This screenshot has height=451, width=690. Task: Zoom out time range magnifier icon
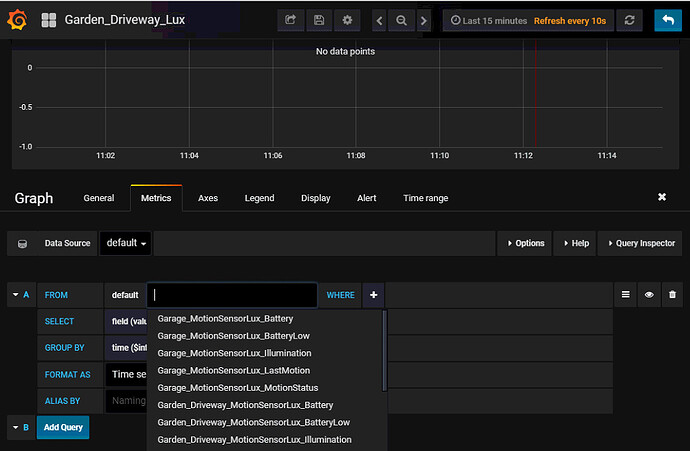tap(401, 20)
